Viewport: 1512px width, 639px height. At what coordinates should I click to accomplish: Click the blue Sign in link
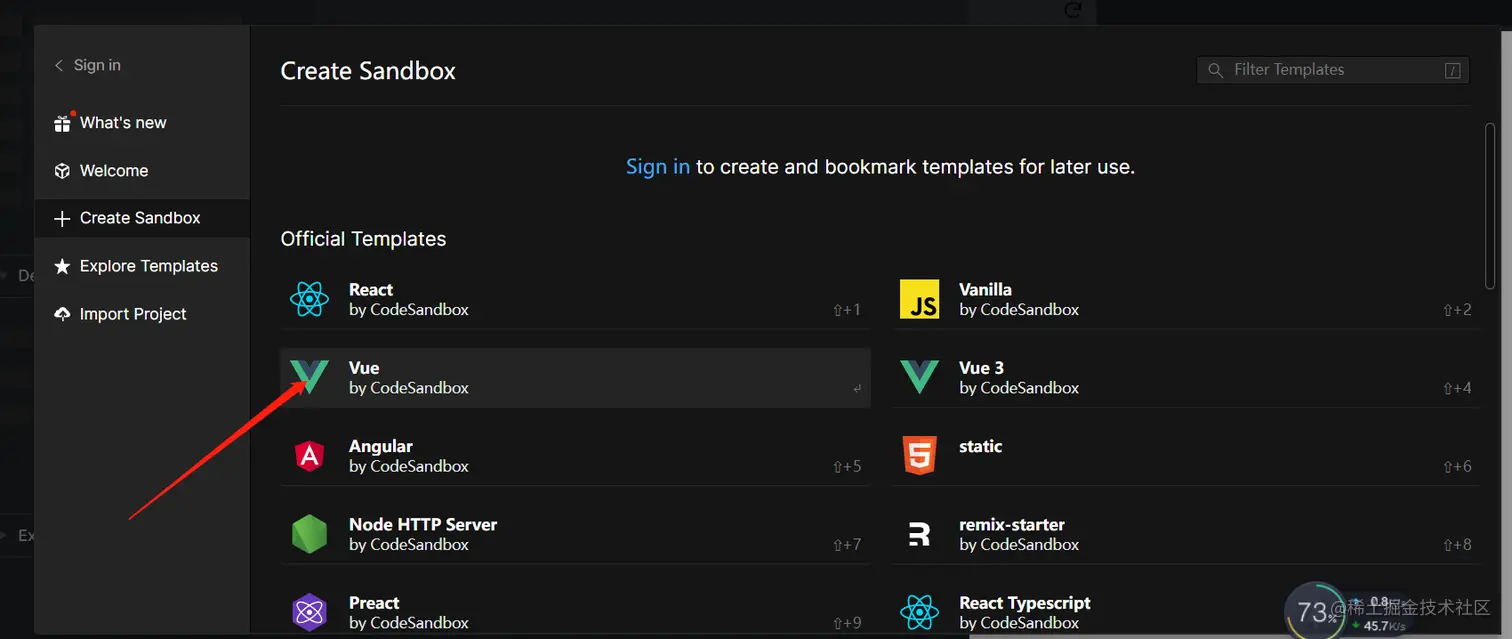[x=658, y=167]
